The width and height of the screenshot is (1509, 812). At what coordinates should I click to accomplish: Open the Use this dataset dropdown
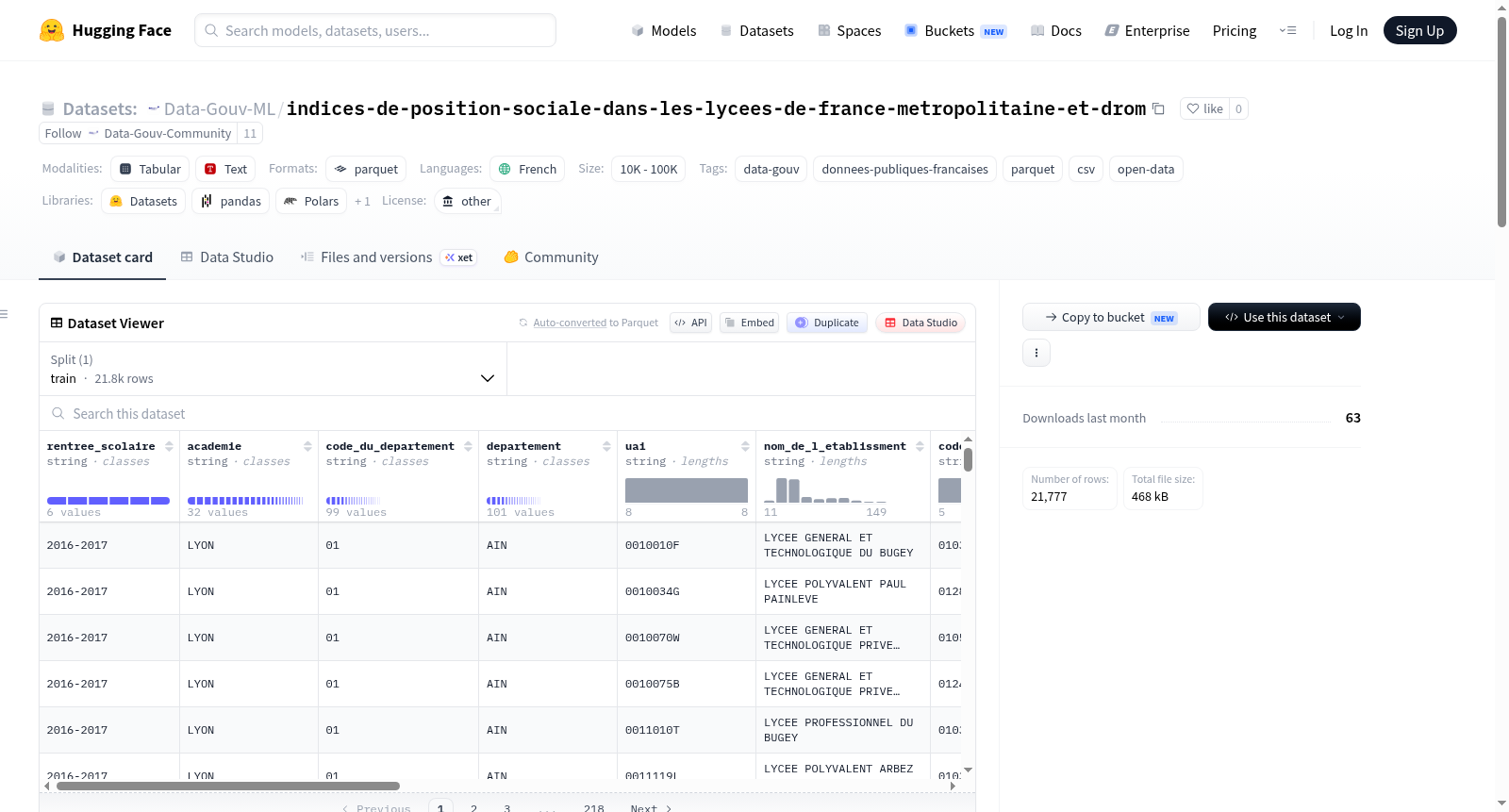click(1285, 317)
